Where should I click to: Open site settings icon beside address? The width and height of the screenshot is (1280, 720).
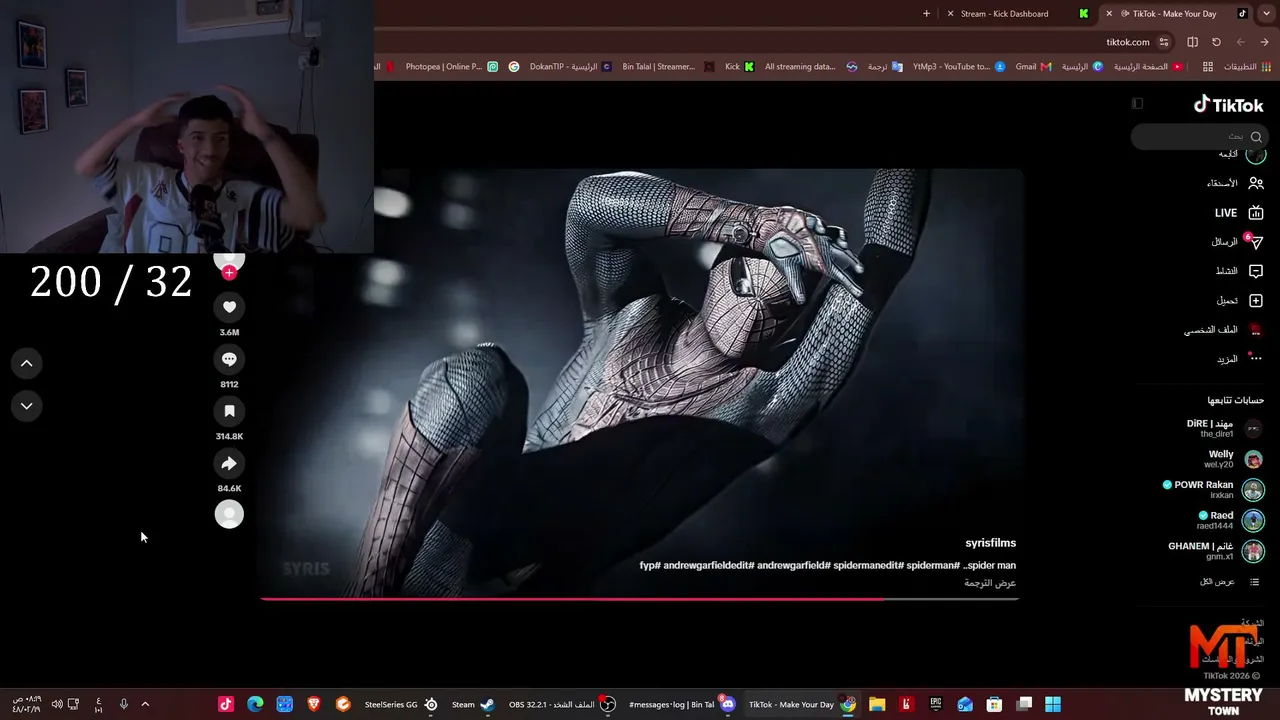coord(1164,42)
